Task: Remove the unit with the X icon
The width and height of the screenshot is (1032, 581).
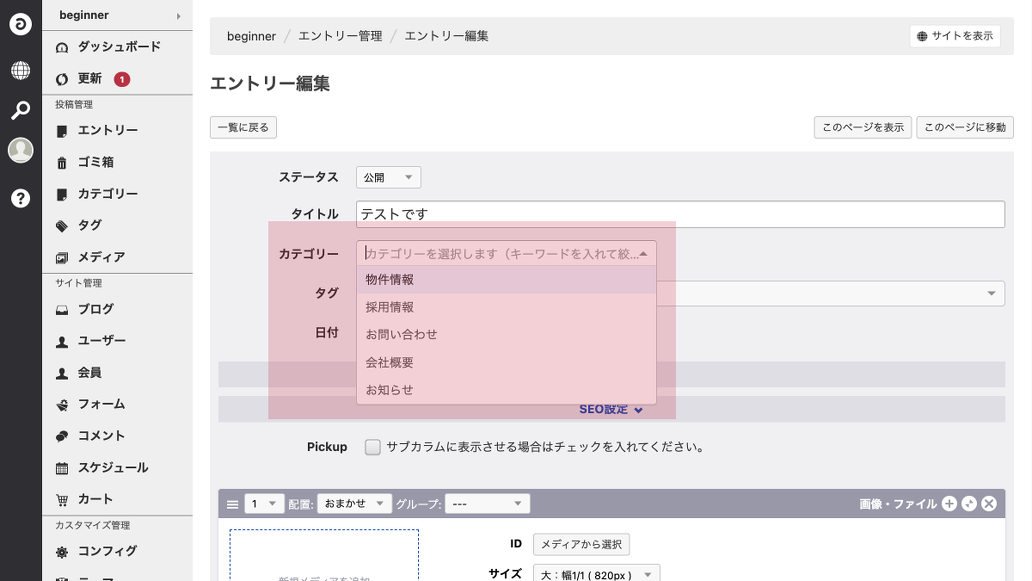Action: pos(989,504)
